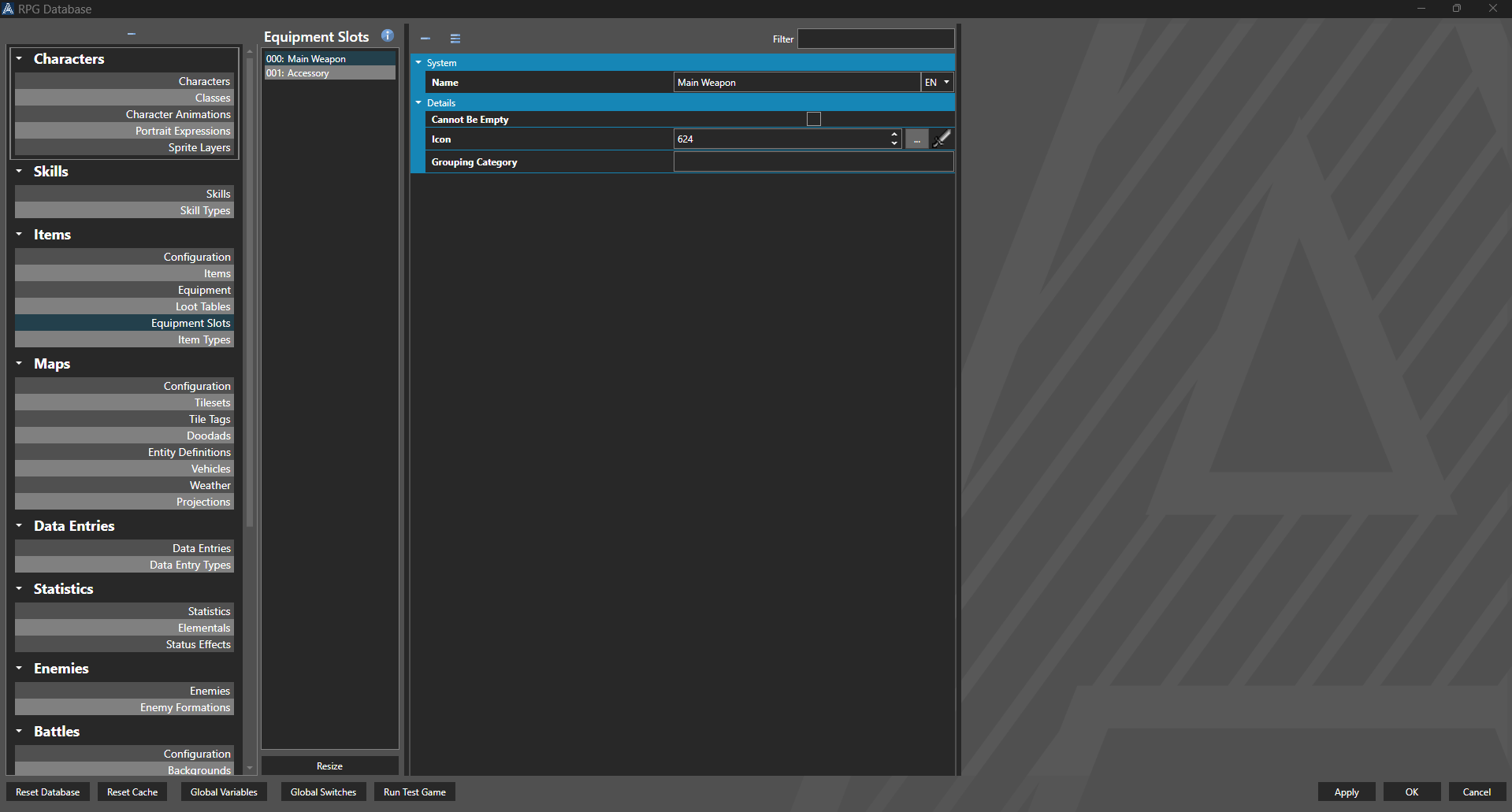Select the 001: Accessory slot entry

pos(329,73)
